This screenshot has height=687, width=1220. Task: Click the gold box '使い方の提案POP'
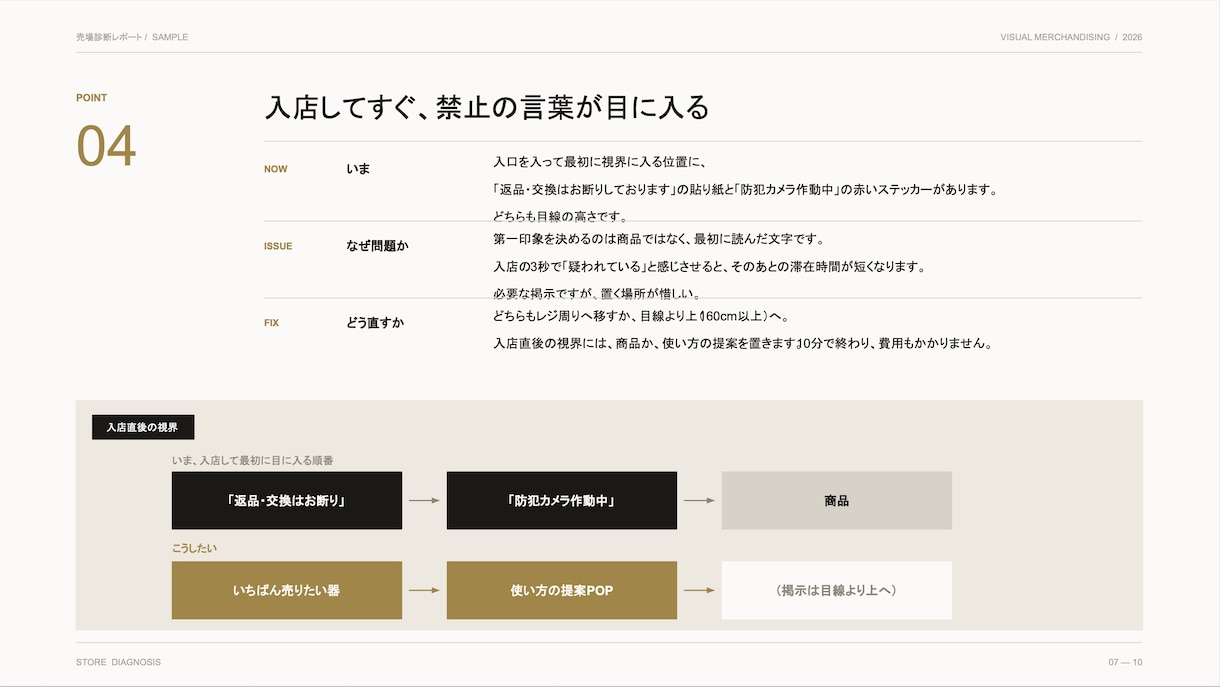[x=562, y=590]
